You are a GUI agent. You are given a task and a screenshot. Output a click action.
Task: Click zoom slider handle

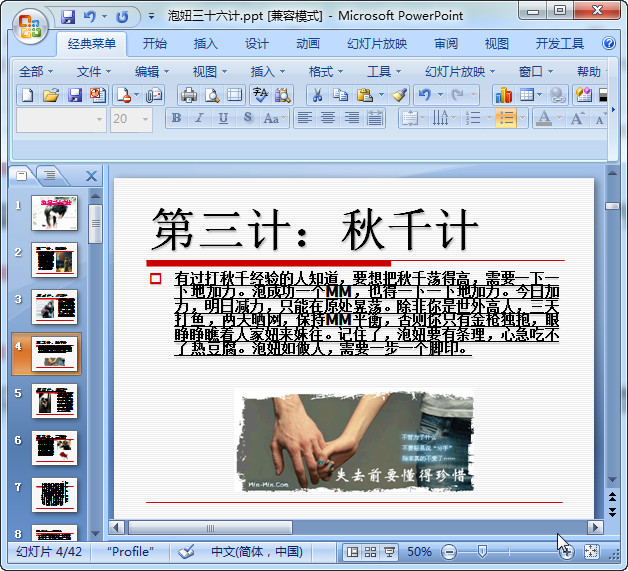tap(483, 552)
